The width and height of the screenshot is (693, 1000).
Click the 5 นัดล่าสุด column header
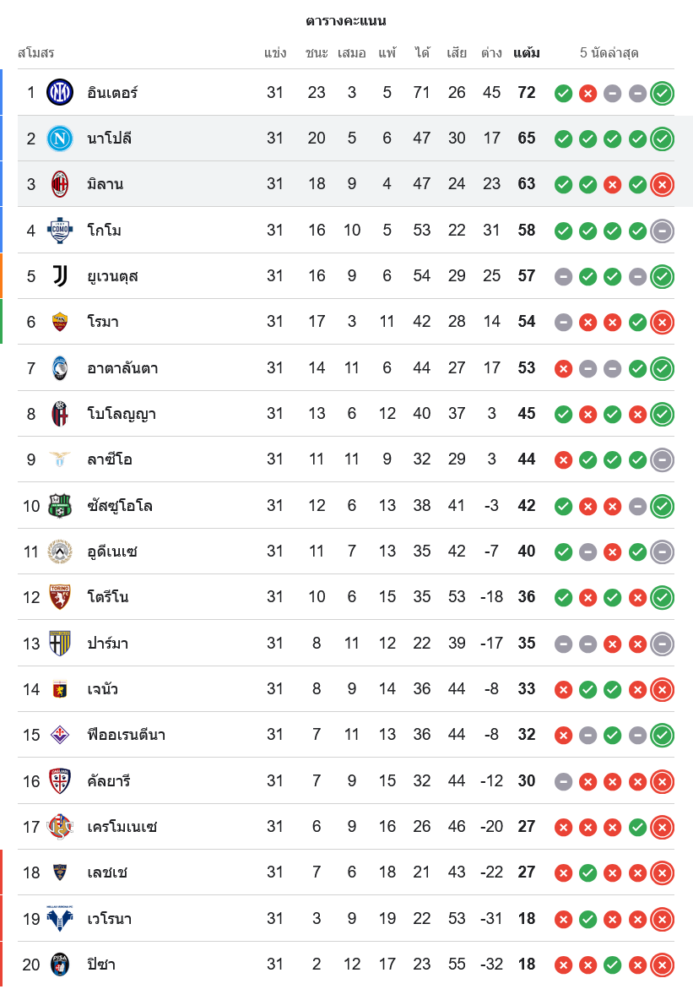pos(609,52)
